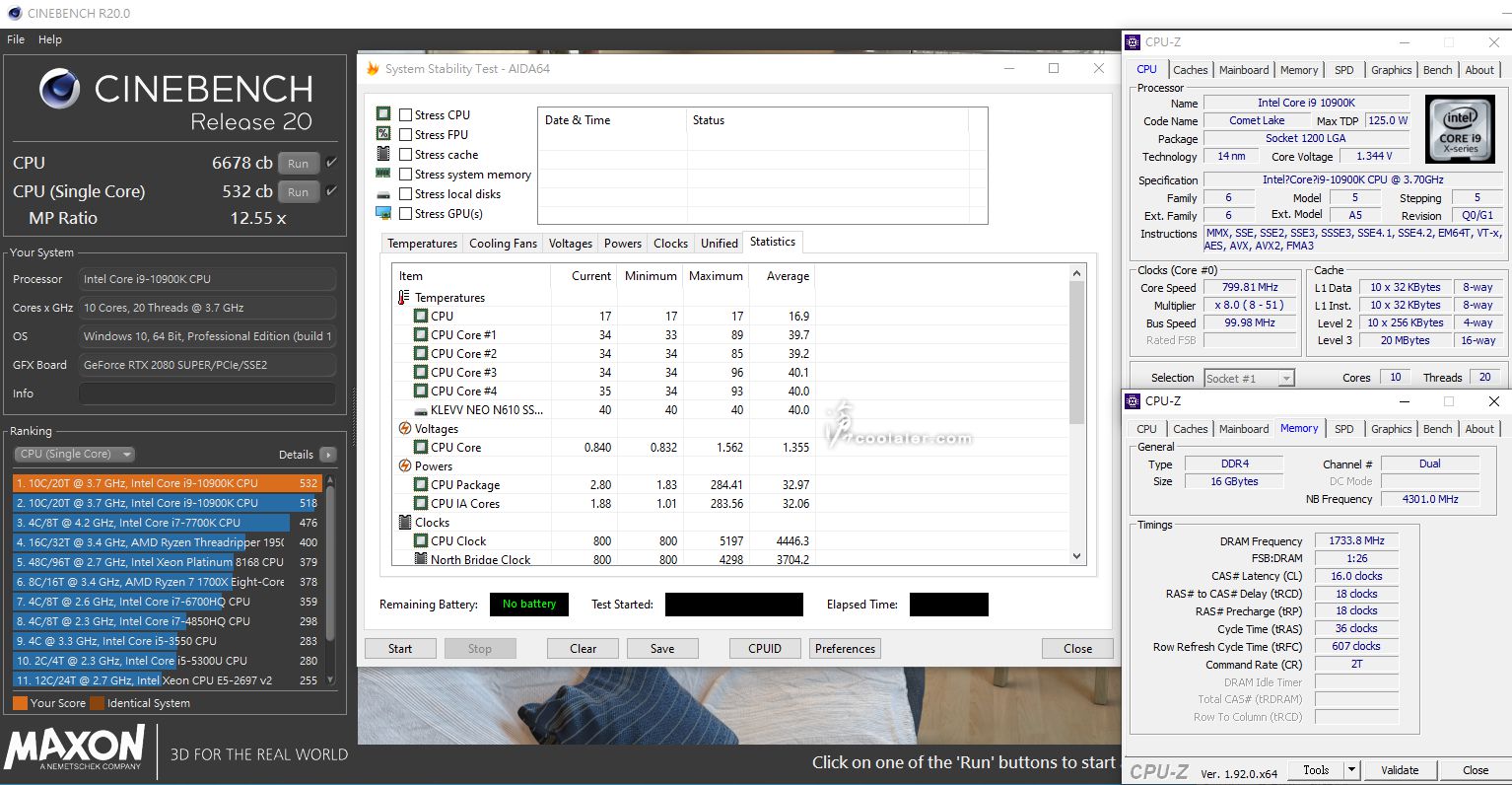Viewport: 1512px width, 785px height.
Task: Select the first ranking entry i9-10900K 532
Action: pyautogui.click(x=168, y=483)
